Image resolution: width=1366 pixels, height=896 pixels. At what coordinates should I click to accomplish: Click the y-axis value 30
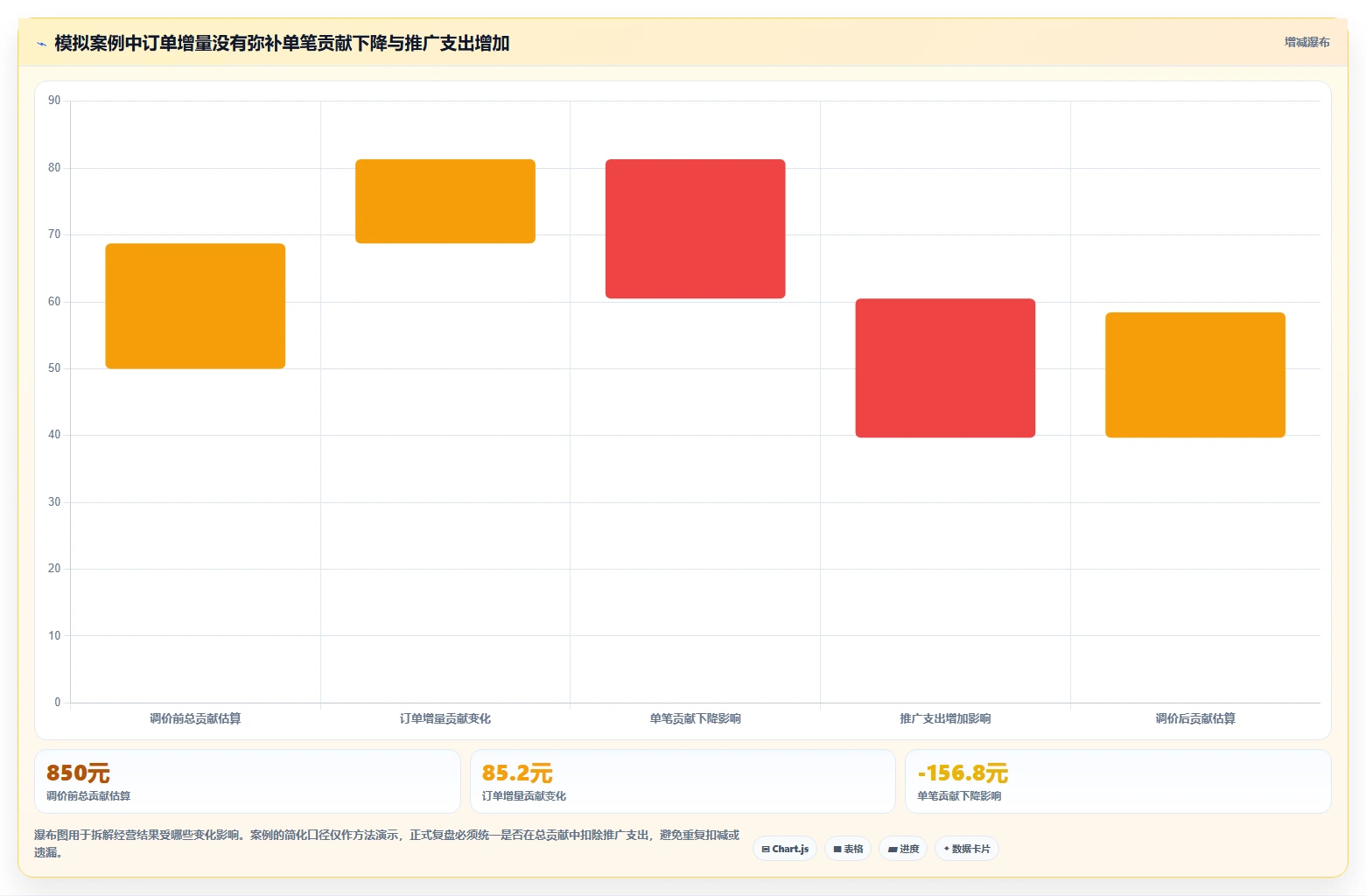54,502
